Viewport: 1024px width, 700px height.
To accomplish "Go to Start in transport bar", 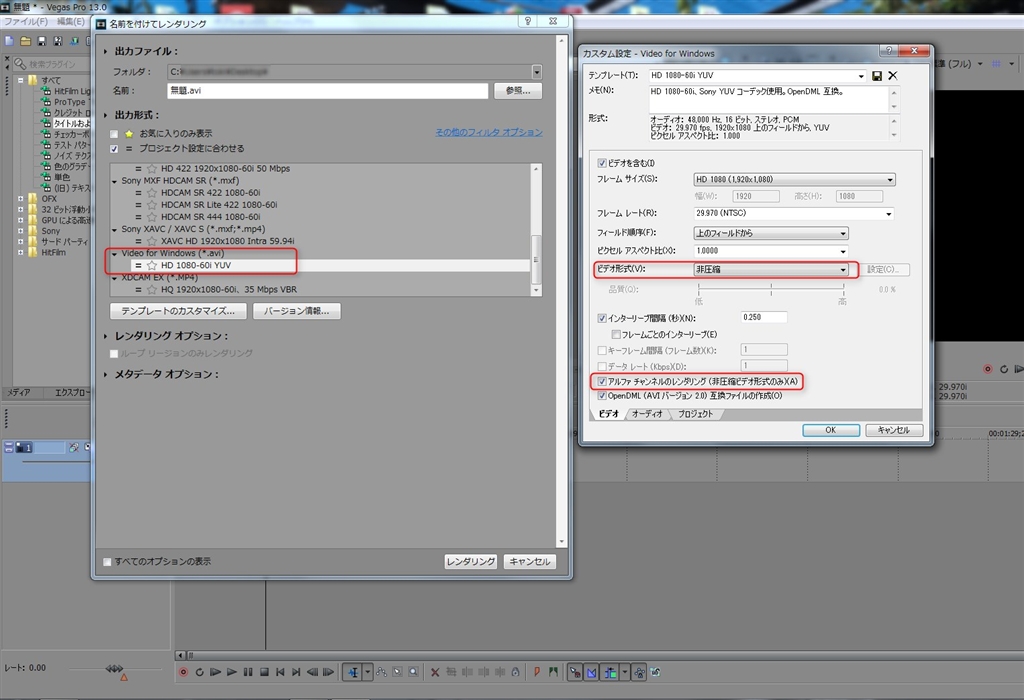I will pyautogui.click(x=280, y=672).
